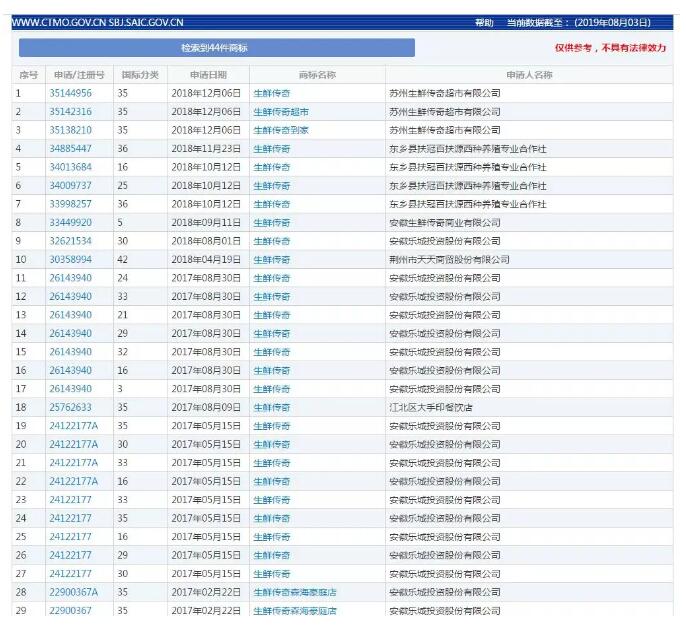Image resolution: width=686 pixels, height=625 pixels.
Task: Click the 帮助 help link
Action: pyautogui.click(x=483, y=22)
